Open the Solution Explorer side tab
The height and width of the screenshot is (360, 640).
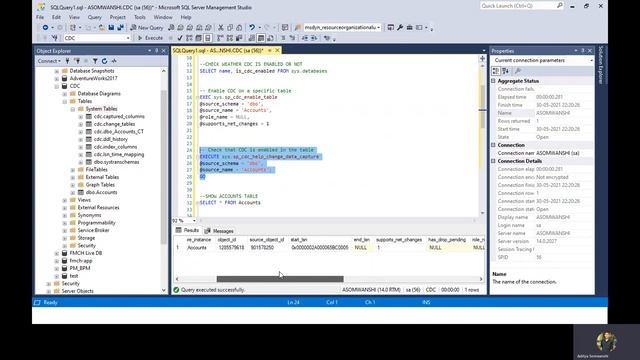[x=601, y=65]
